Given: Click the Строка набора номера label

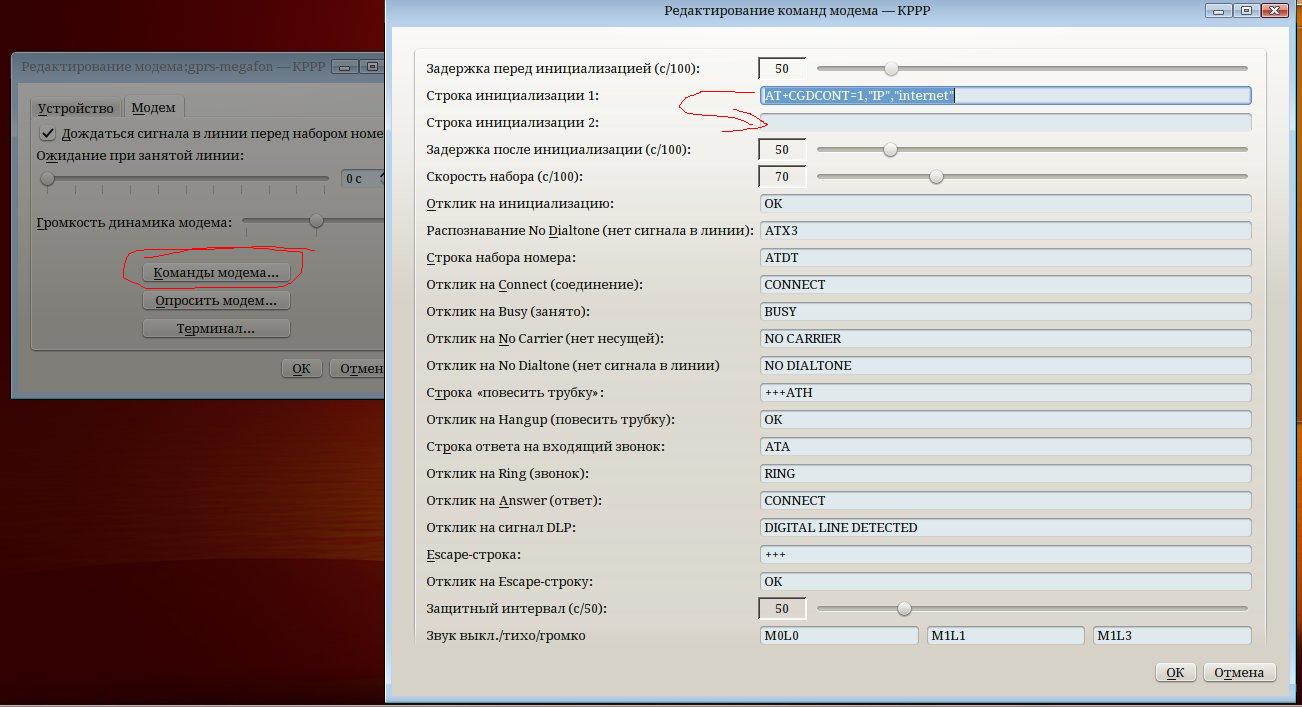Looking at the screenshot, I should [501, 258].
